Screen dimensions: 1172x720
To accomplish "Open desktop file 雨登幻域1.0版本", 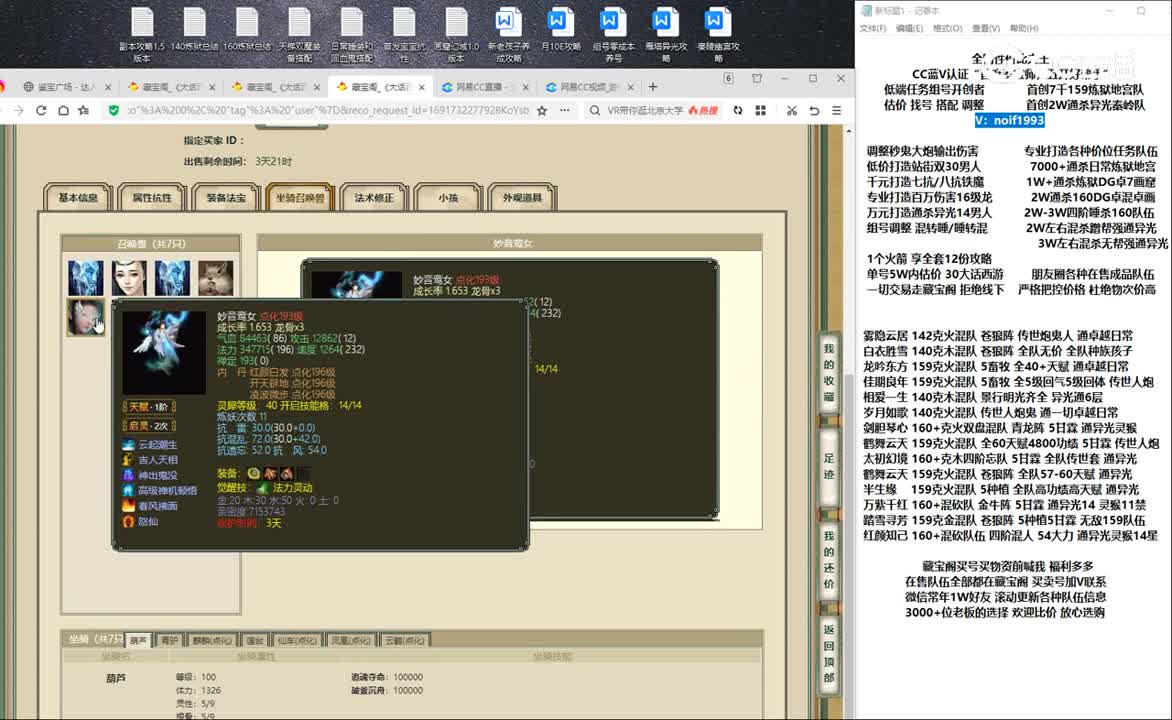I will 456,35.
